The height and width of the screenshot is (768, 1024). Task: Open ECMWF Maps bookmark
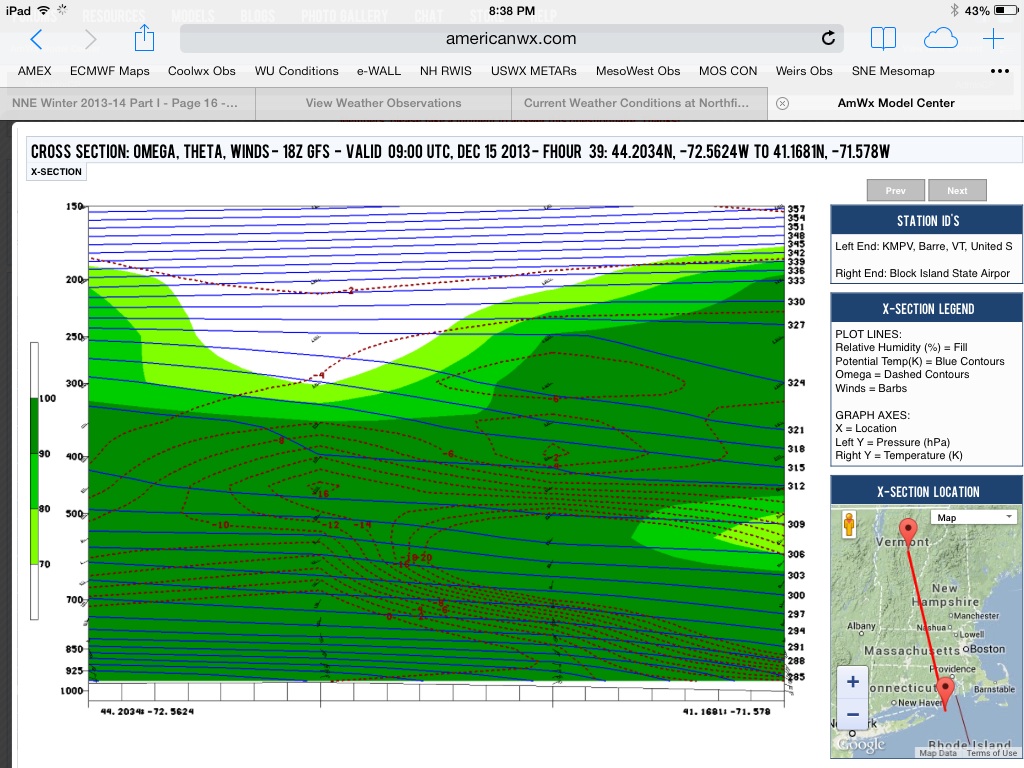[x=109, y=71]
